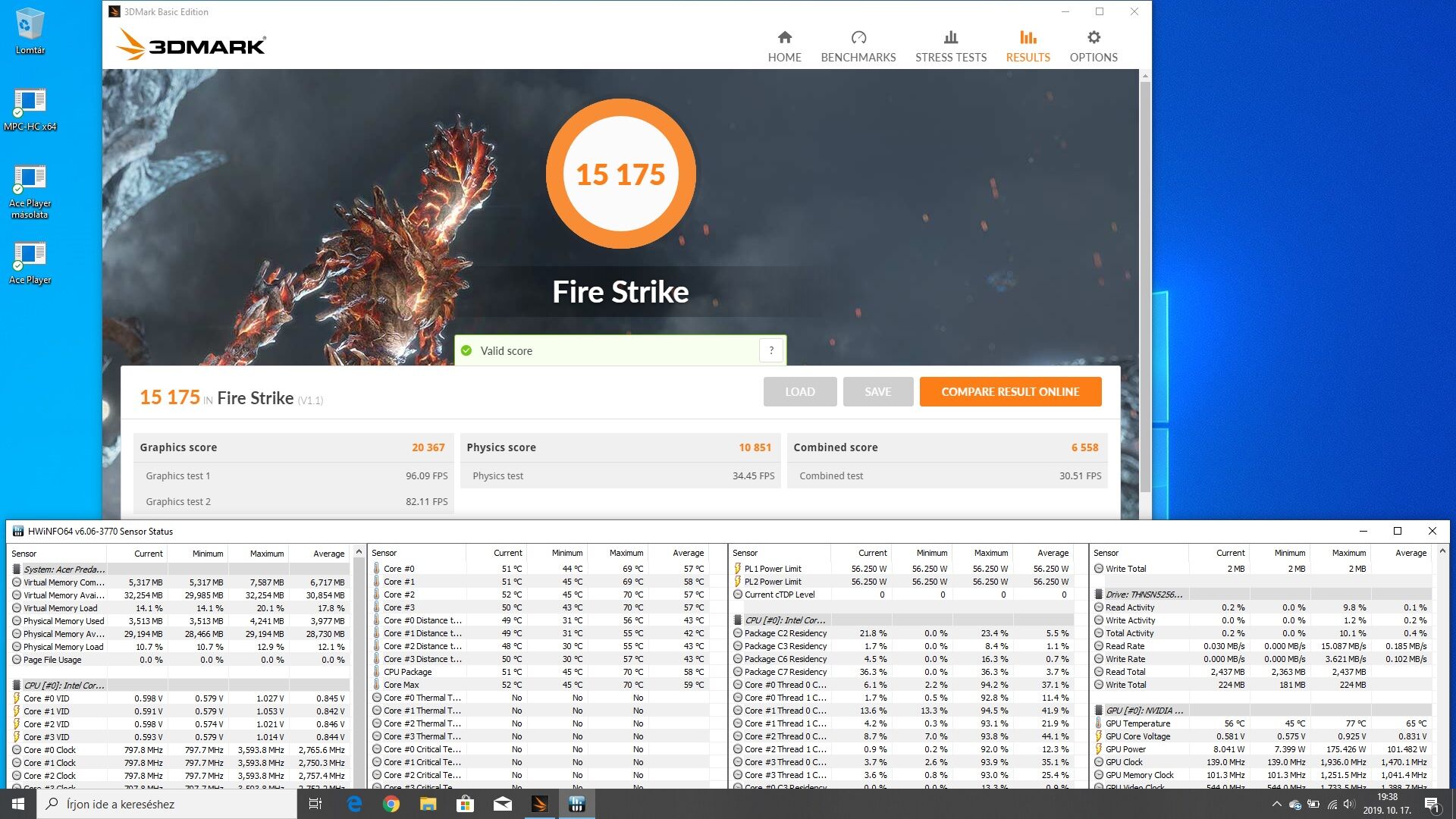The height and width of the screenshot is (819, 1456).
Task: Click the taskbar search field
Action: [x=167, y=804]
